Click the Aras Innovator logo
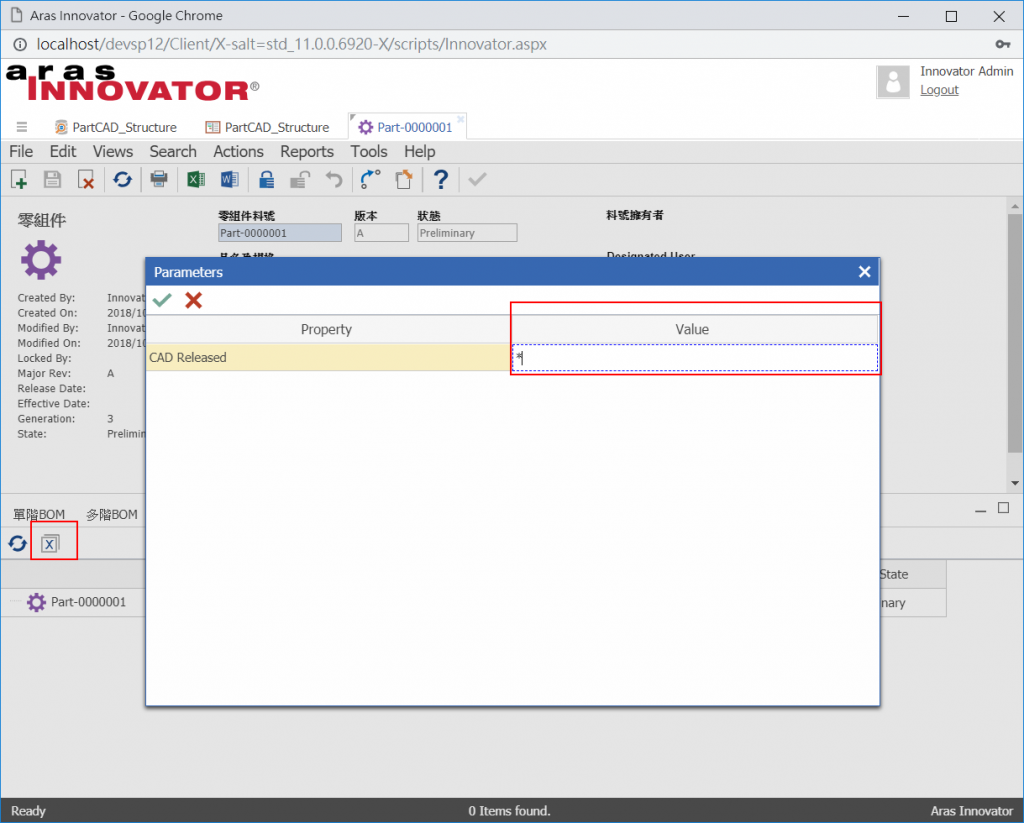This screenshot has height=823, width=1024. click(133, 83)
